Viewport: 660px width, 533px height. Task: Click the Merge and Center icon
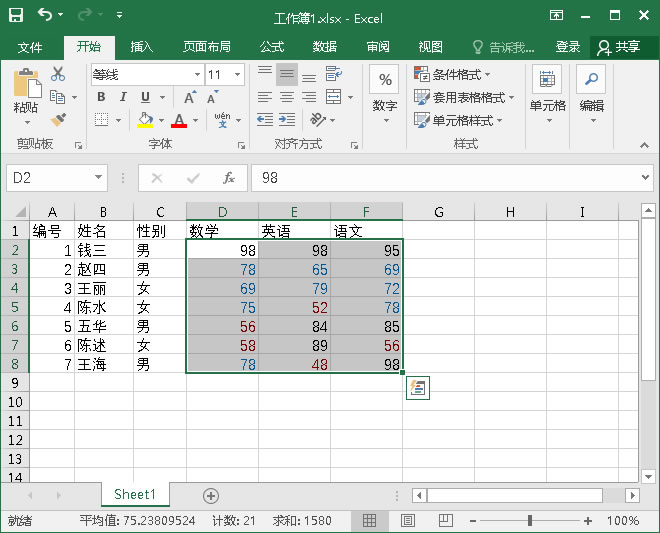coord(334,97)
